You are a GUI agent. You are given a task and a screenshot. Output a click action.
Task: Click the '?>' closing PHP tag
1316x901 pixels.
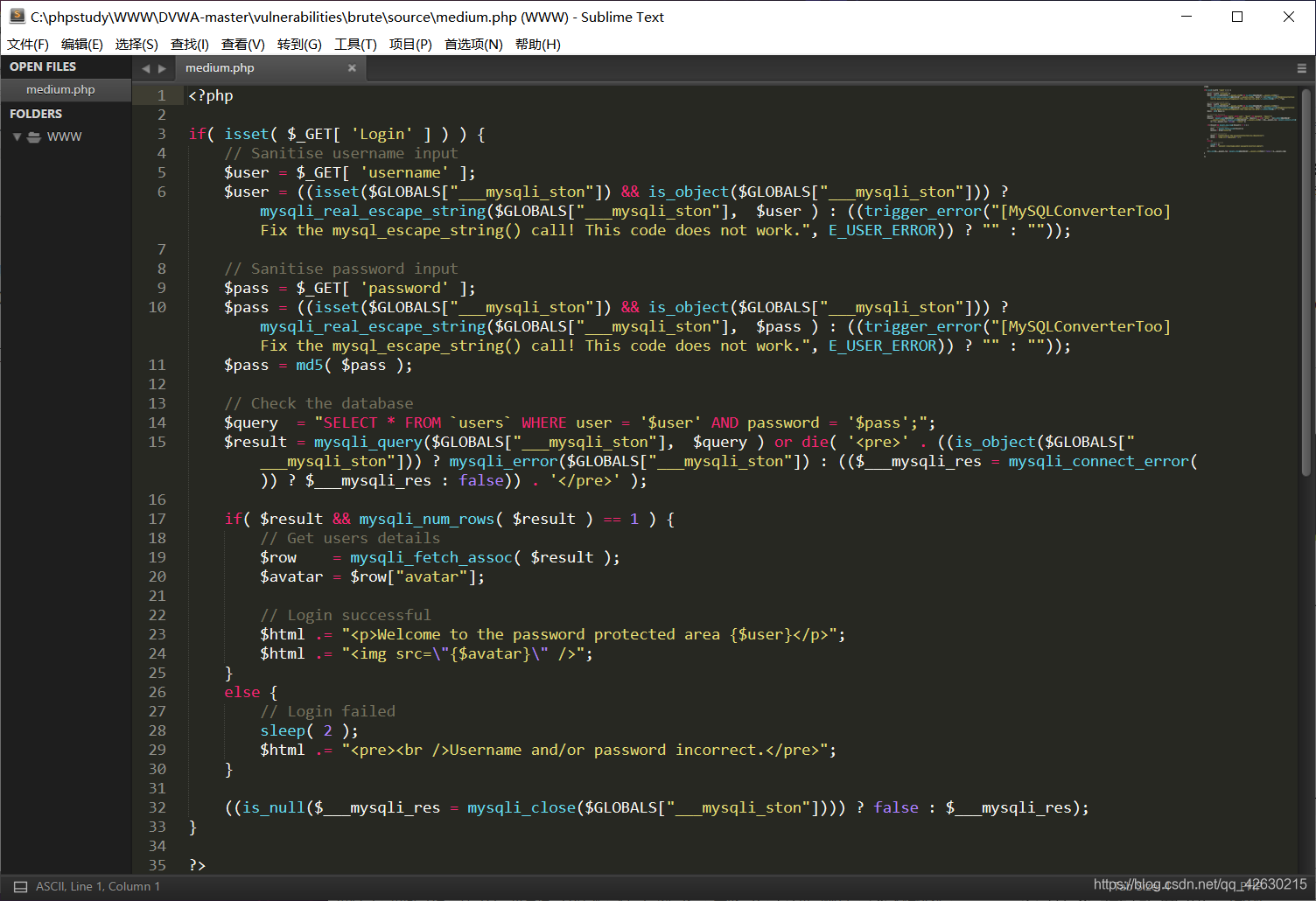click(198, 865)
